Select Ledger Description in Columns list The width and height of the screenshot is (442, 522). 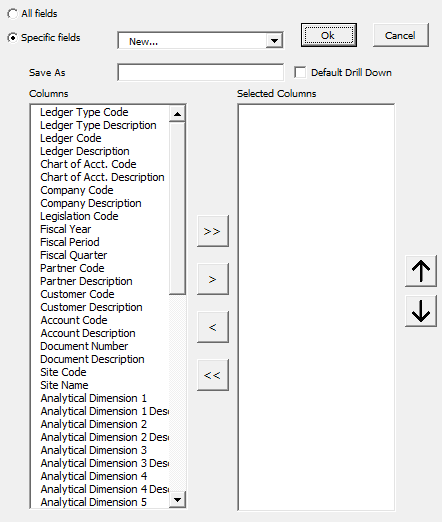tap(99, 151)
